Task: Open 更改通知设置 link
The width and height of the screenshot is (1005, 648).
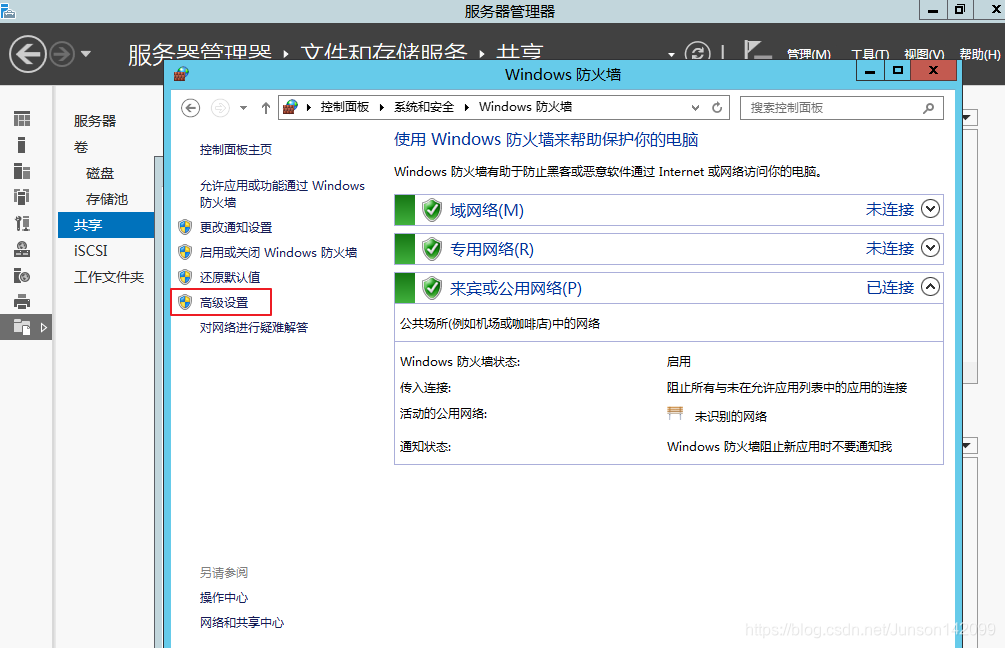Action: [236, 227]
